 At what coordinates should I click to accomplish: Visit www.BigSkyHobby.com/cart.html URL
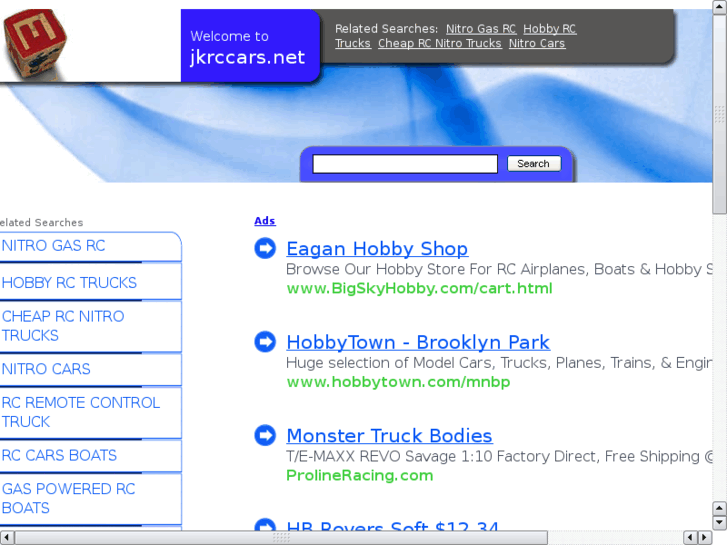click(419, 289)
